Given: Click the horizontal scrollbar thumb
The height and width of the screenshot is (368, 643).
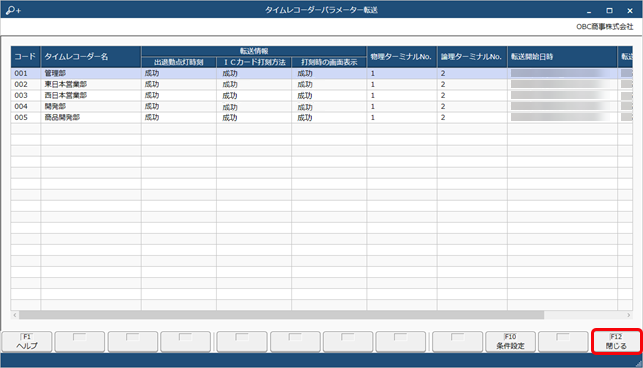Looking at the screenshot, I should tap(281, 315).
